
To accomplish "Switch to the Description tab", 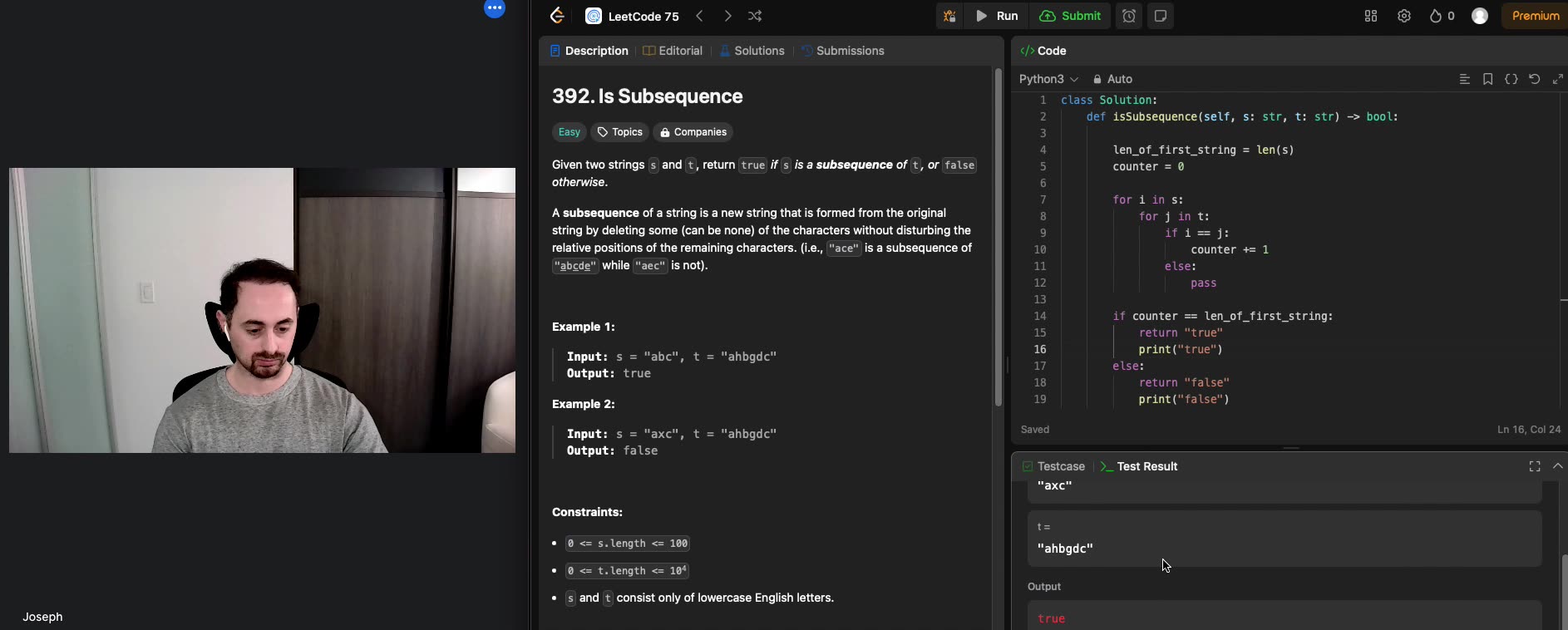I will coord(589,51).
